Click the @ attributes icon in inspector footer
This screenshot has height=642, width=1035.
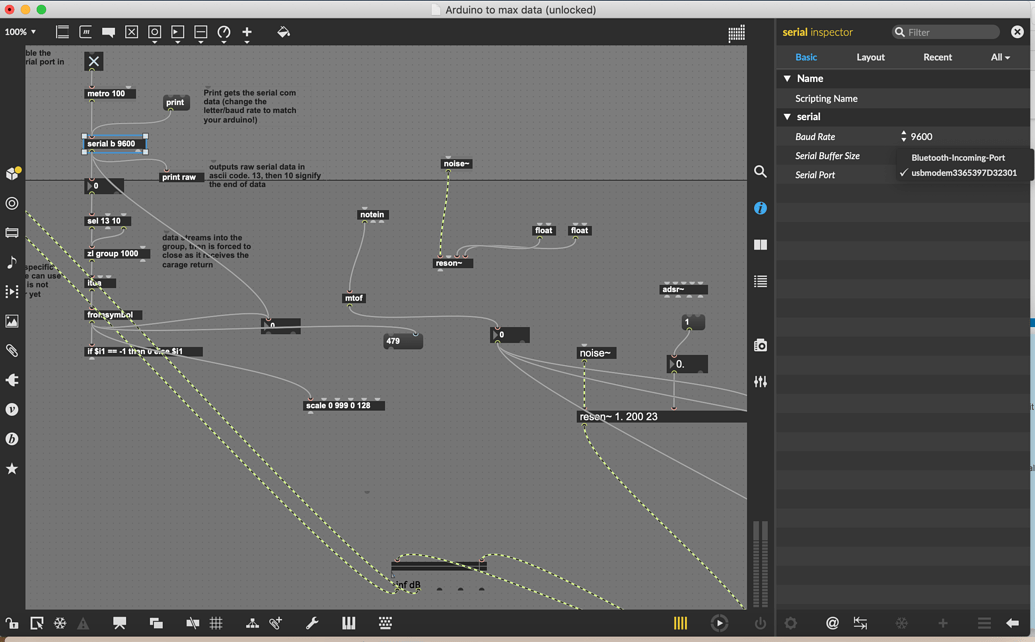(x=832, y=623)
